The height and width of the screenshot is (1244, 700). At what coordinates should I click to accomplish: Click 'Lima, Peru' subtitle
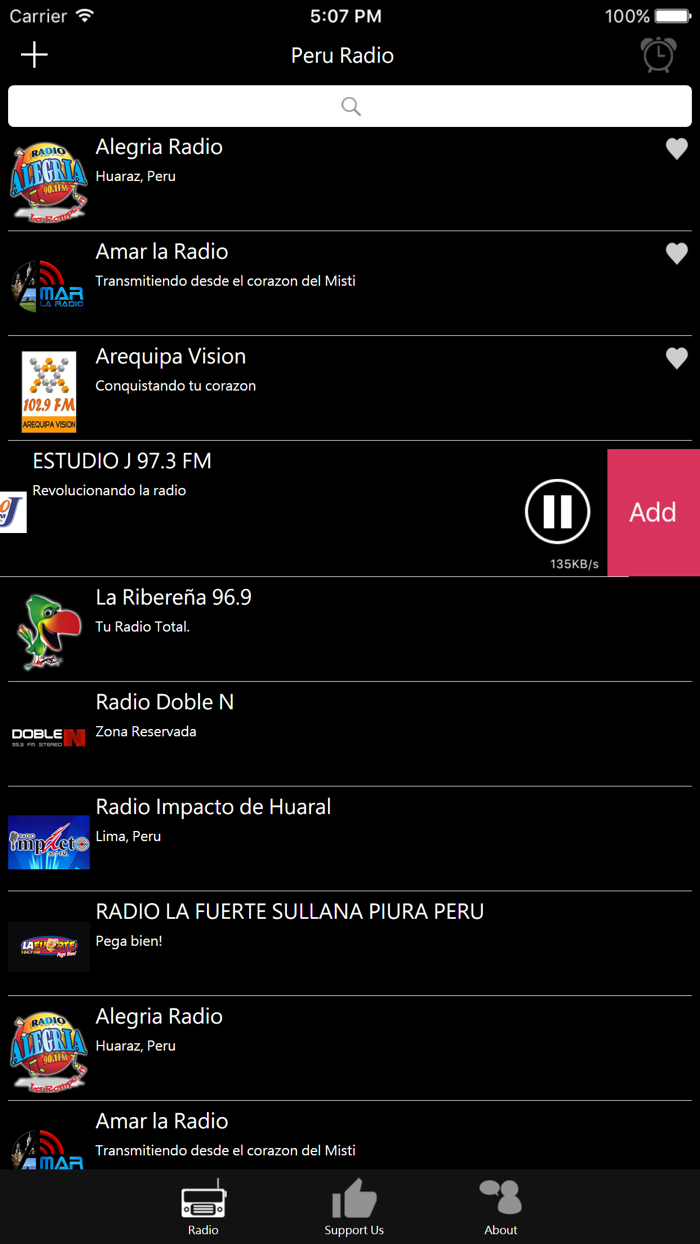[128, 836]
